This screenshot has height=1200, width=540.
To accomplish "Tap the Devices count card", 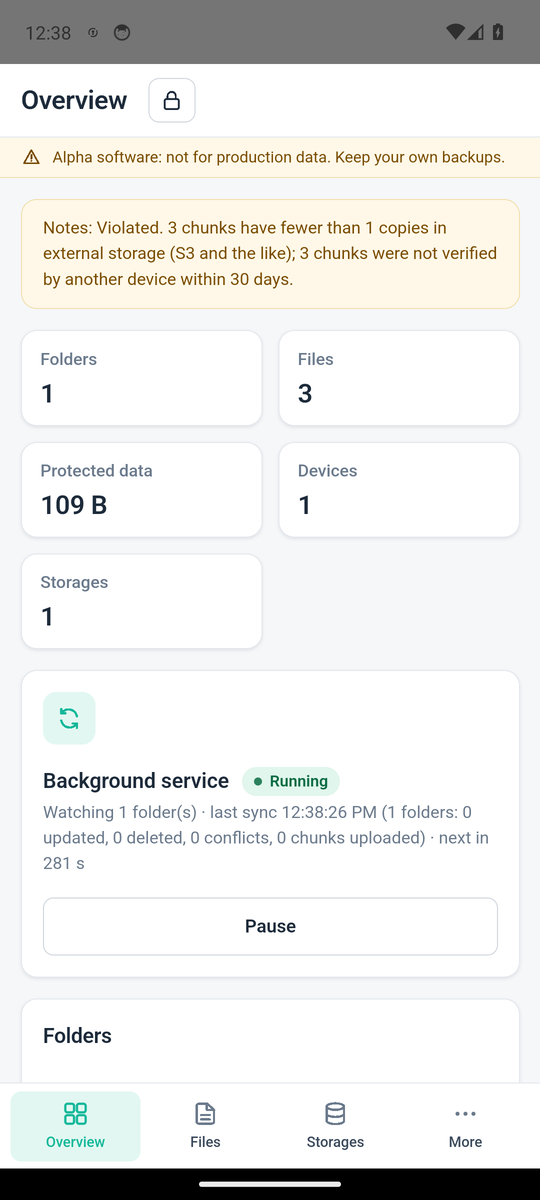I will 399,490.
